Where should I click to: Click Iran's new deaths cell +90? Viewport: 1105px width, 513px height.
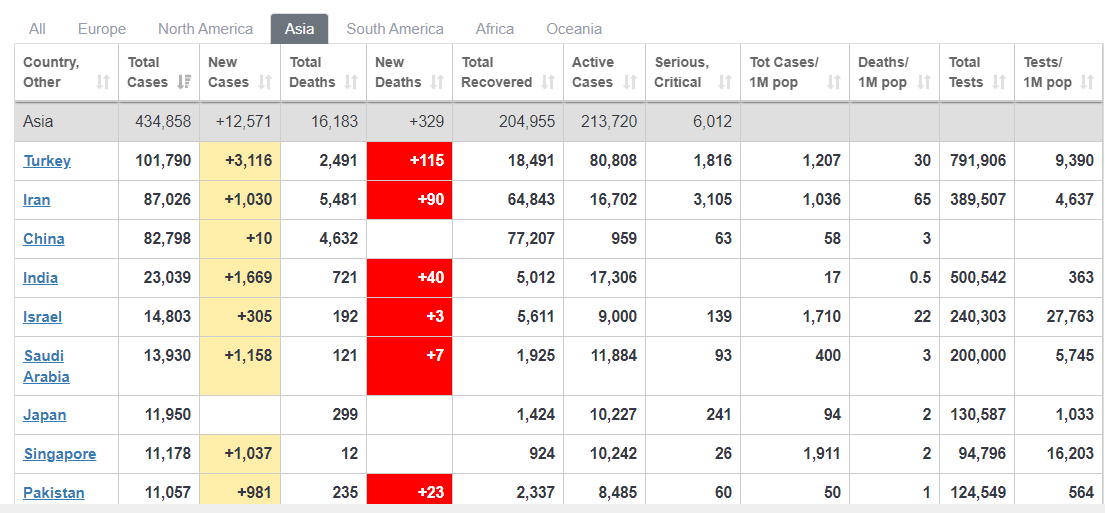click(x=409, y=199)
